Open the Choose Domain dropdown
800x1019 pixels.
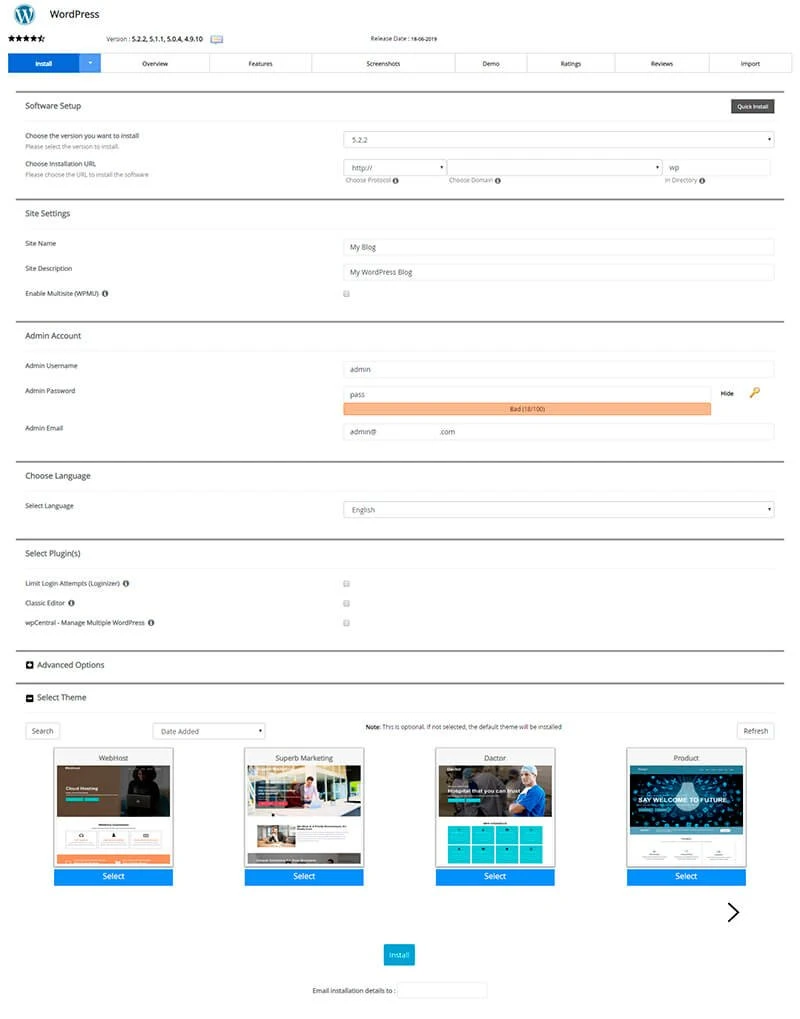click(554, 168)
